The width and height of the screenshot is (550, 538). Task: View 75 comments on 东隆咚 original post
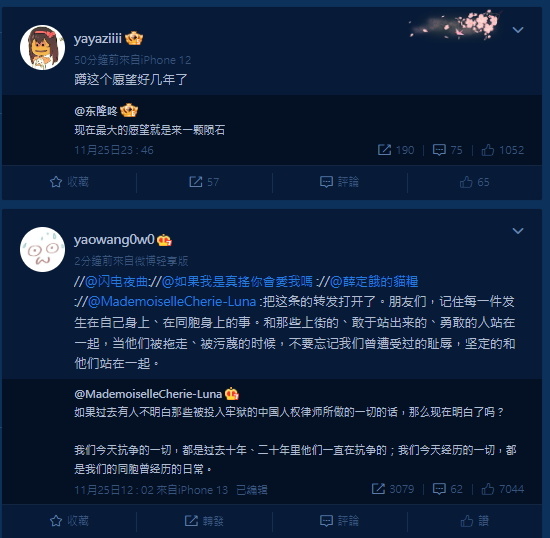click(x=448, y=150)
